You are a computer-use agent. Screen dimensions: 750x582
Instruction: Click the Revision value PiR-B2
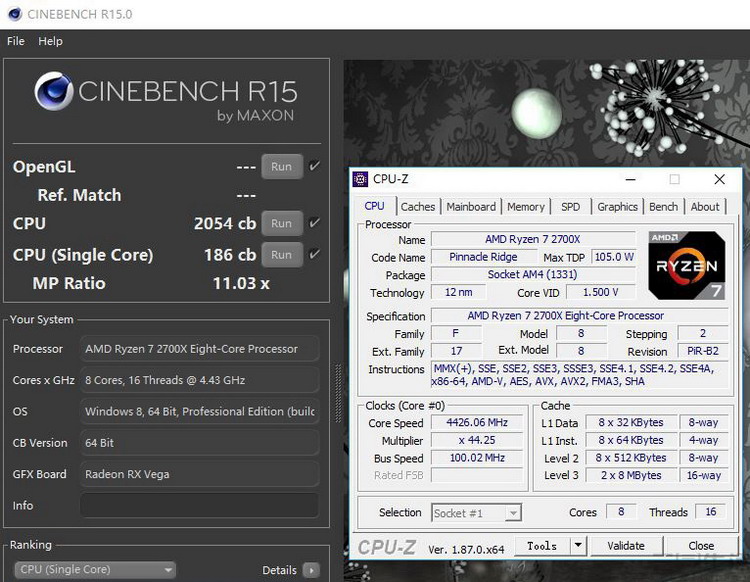click(703, 351)
